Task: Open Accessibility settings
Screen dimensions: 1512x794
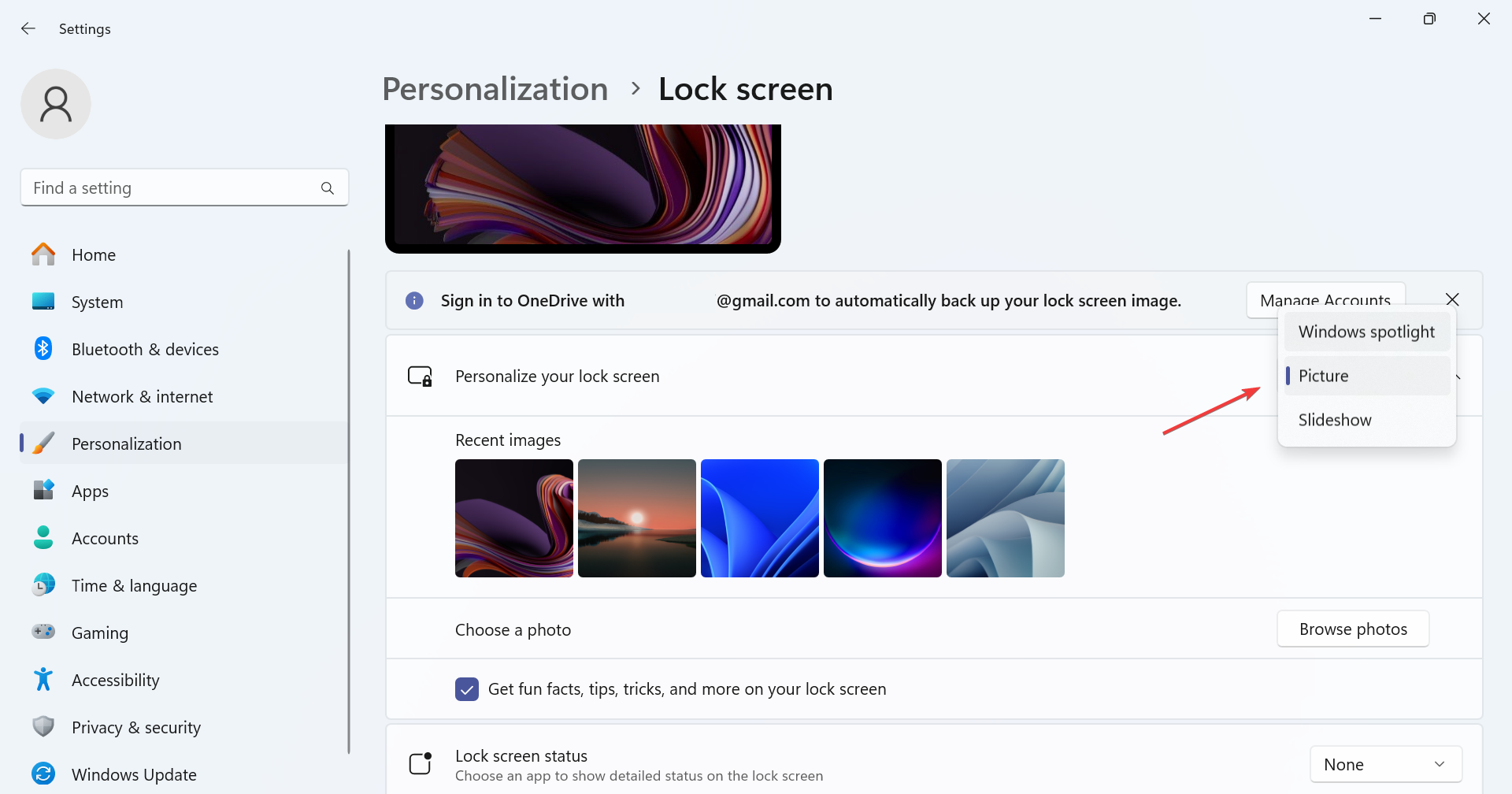Action: [115, 680]
